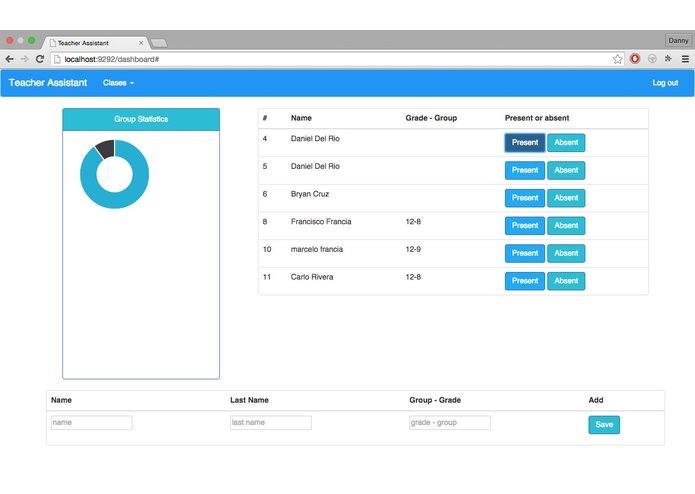The width and height of the screenshot is (695, 494).
Task: Mark student 5 Daniel Del Rio as Absent
Action: pos(566,170)
